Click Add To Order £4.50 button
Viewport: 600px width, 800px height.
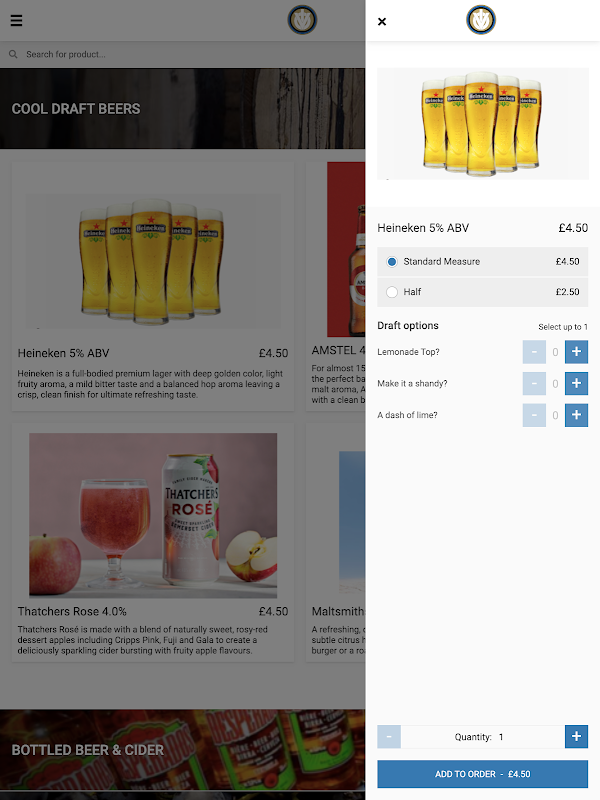click(483, 774)
